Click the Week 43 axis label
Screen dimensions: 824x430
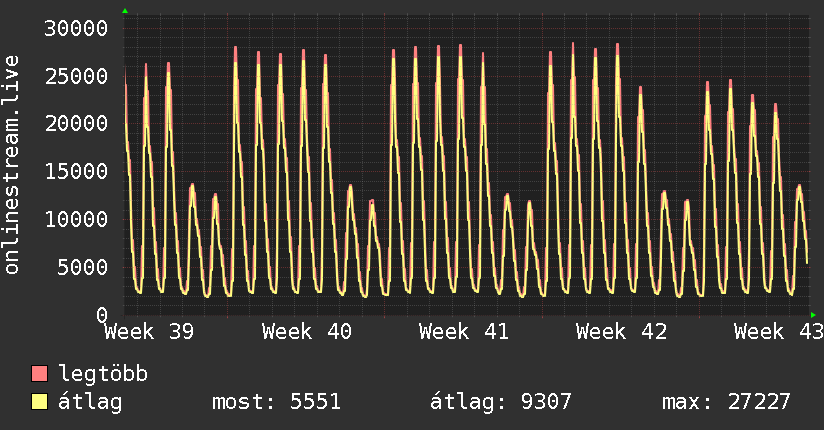coord(779,332)
